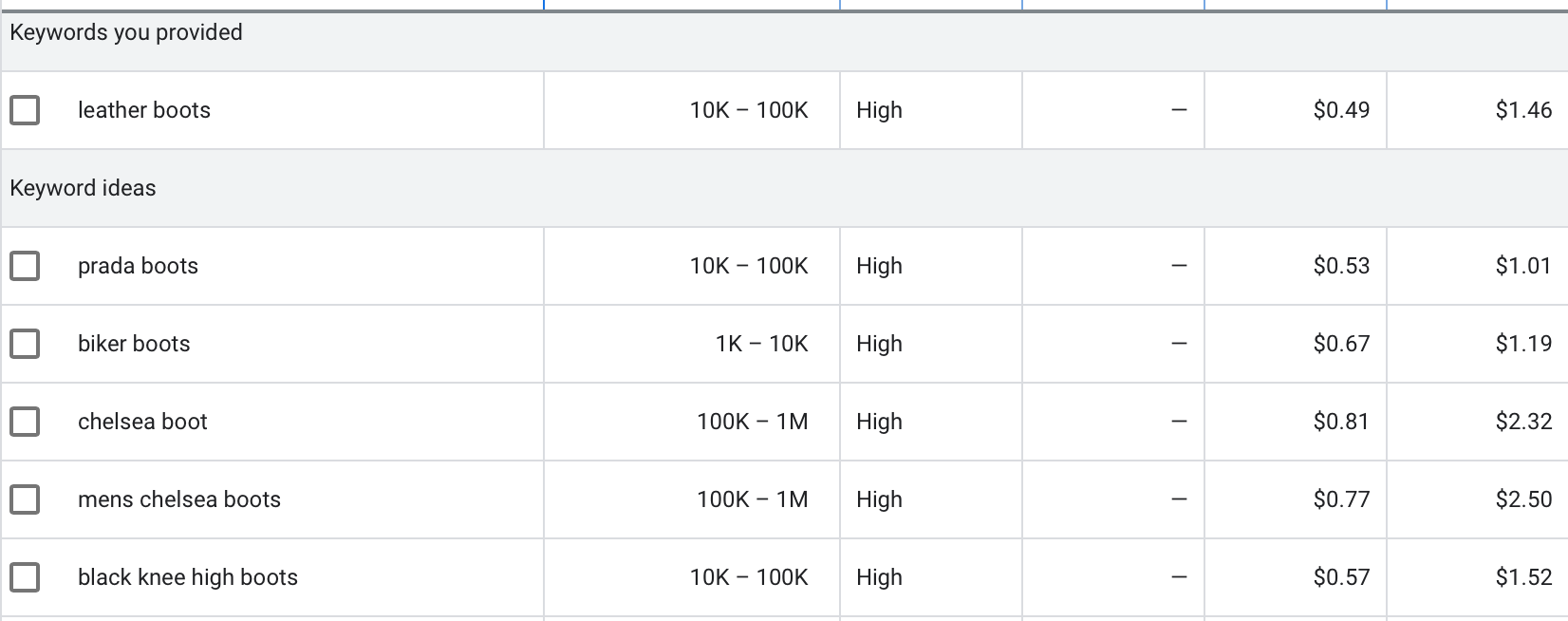Screen dimensions: 1568x621
Task: Click the mens chelsea boots keyword
Action: (179, 499)
